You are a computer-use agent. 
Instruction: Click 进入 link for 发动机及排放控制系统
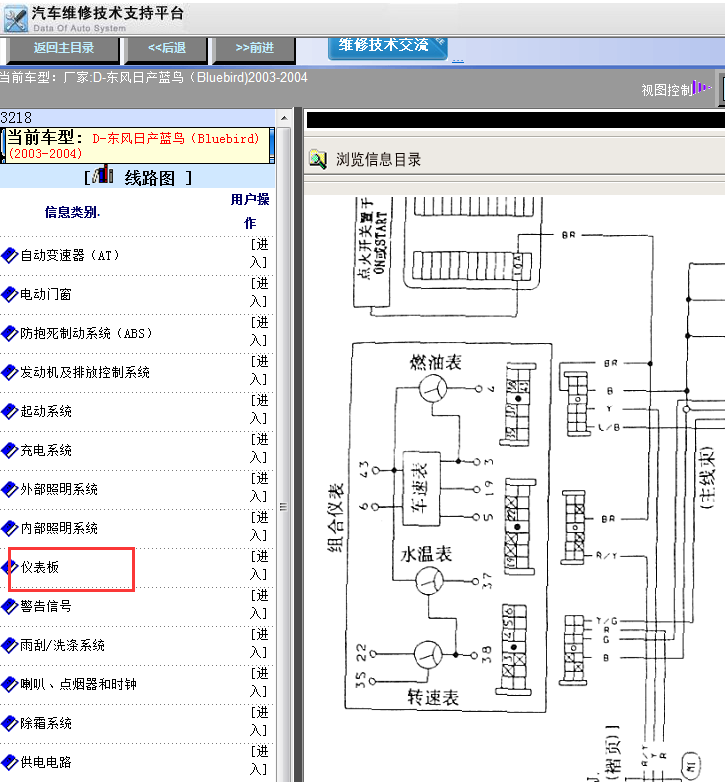point(259,370)
